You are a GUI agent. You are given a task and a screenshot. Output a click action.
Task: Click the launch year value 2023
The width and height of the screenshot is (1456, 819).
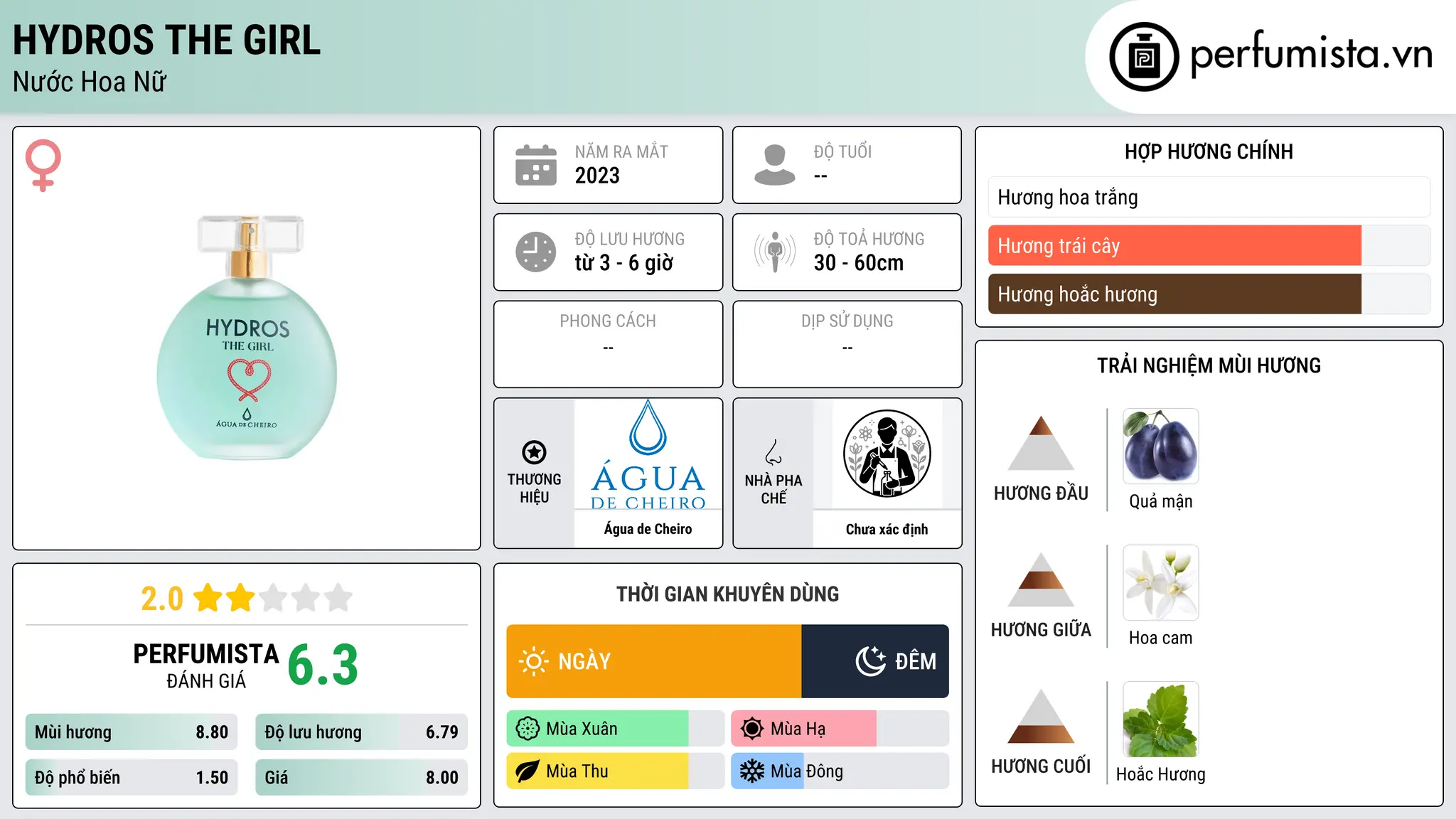point(597,176)
